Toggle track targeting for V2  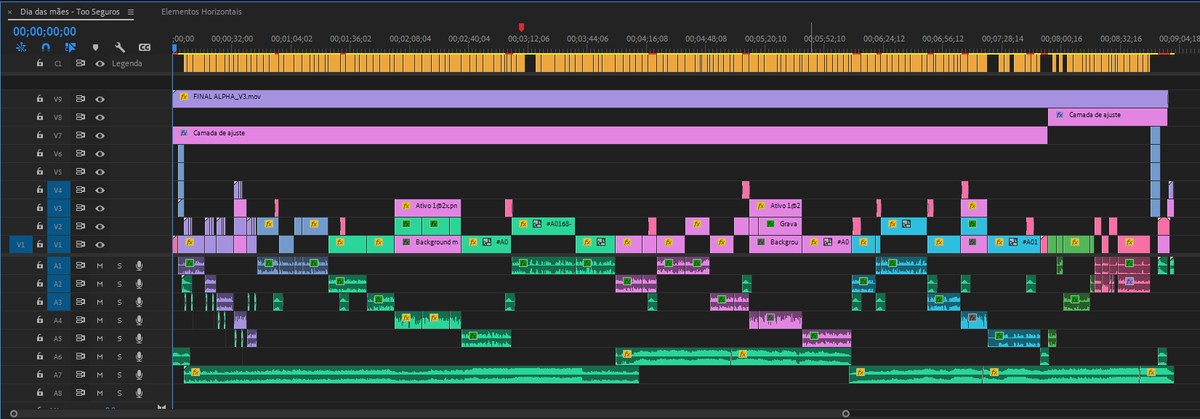coord(59,226)
